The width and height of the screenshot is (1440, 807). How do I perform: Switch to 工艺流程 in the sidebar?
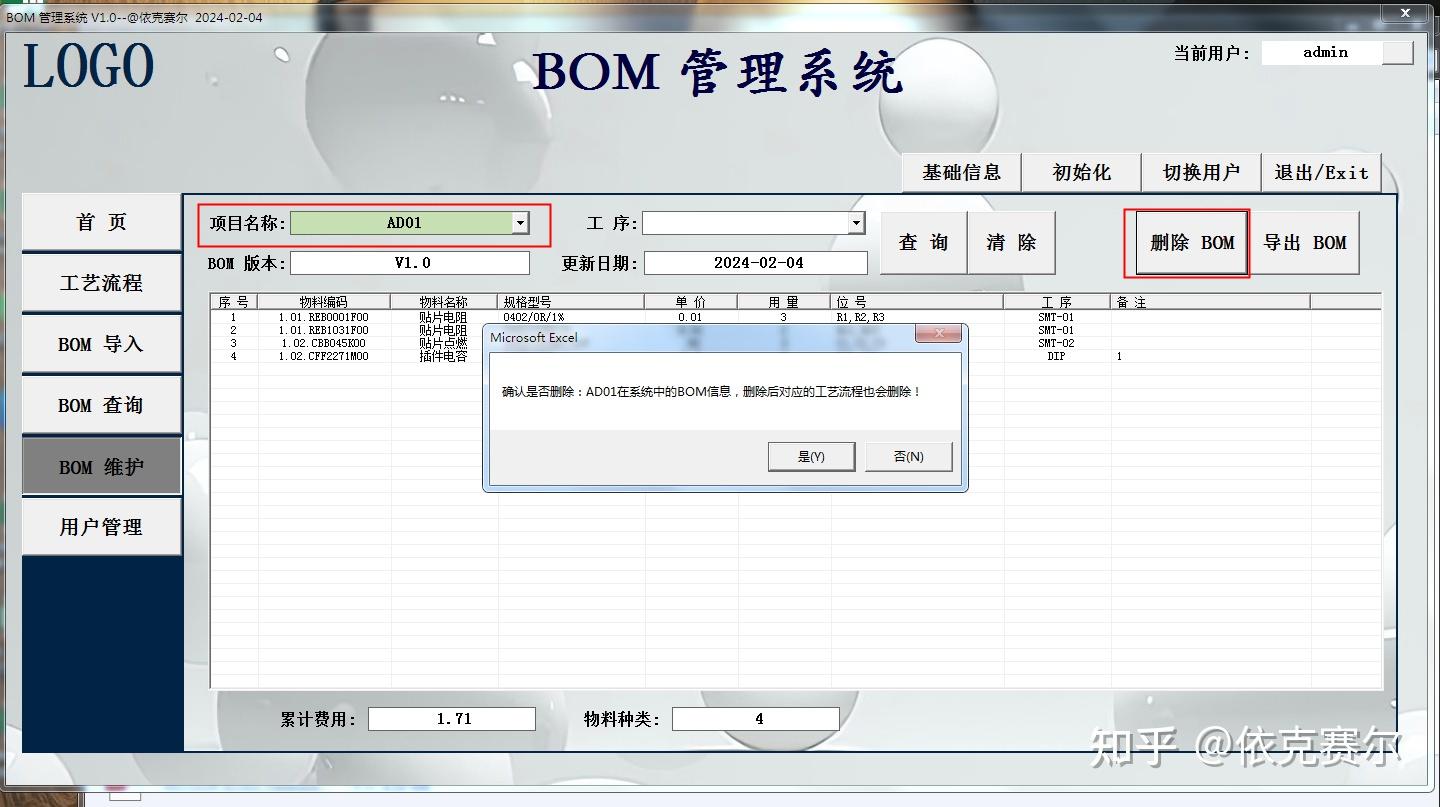pos(100,282)
